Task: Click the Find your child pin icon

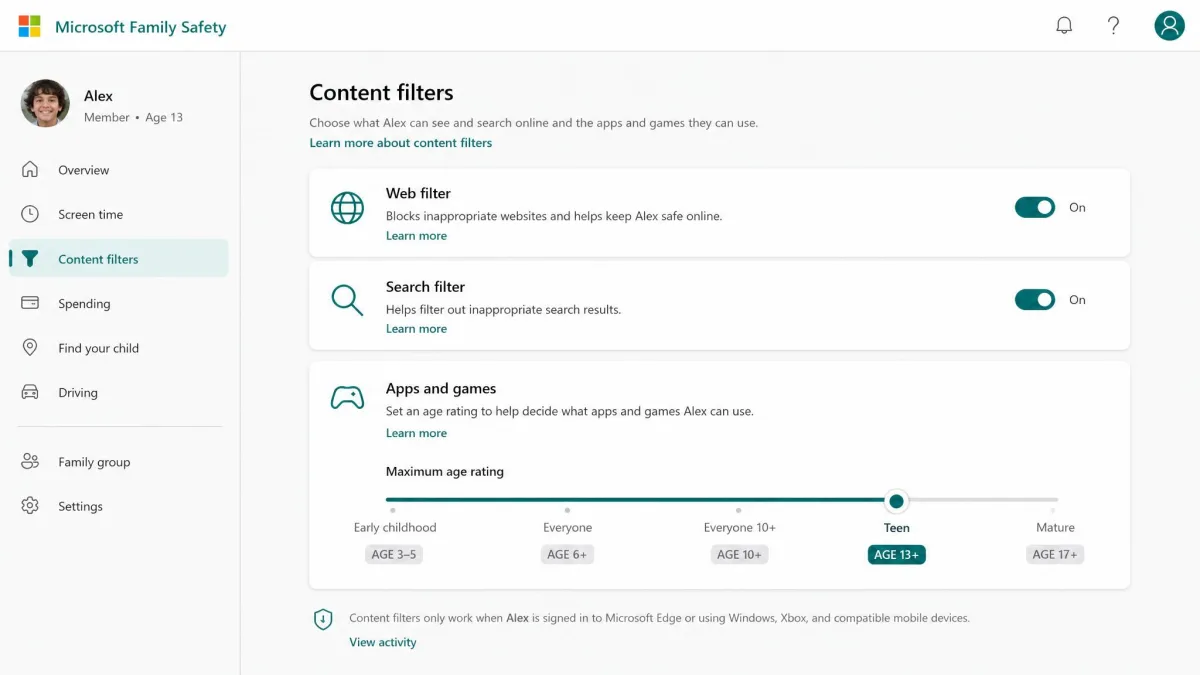Action: click(x=30, y=348)
